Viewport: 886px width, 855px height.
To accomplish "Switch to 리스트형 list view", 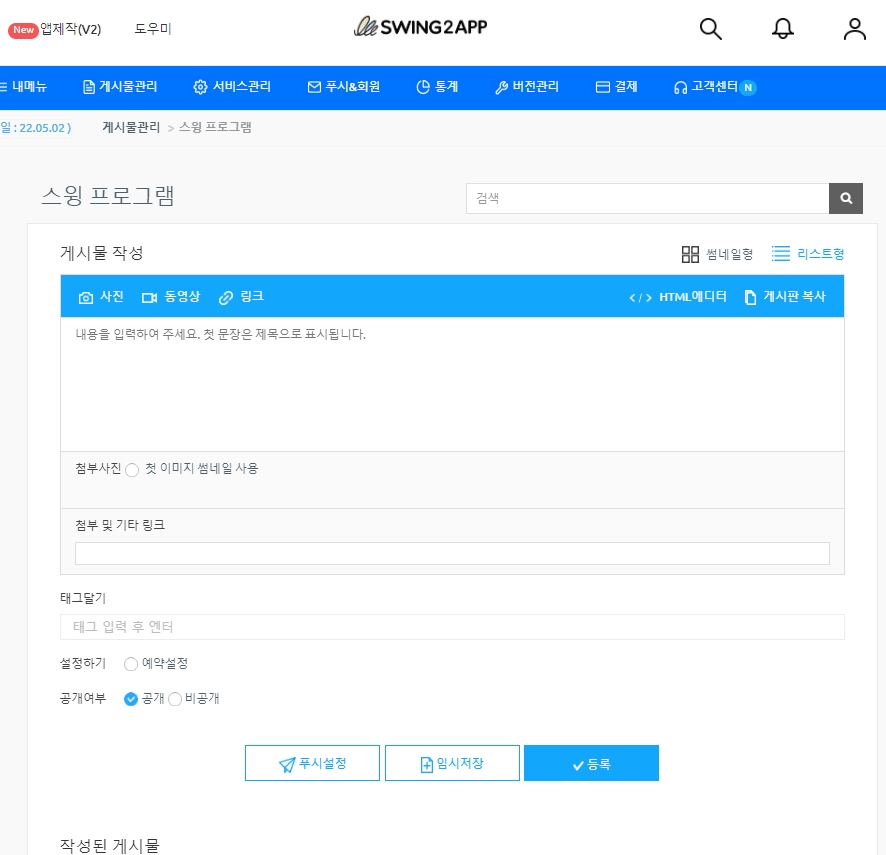I will click(x=807, y=254).
